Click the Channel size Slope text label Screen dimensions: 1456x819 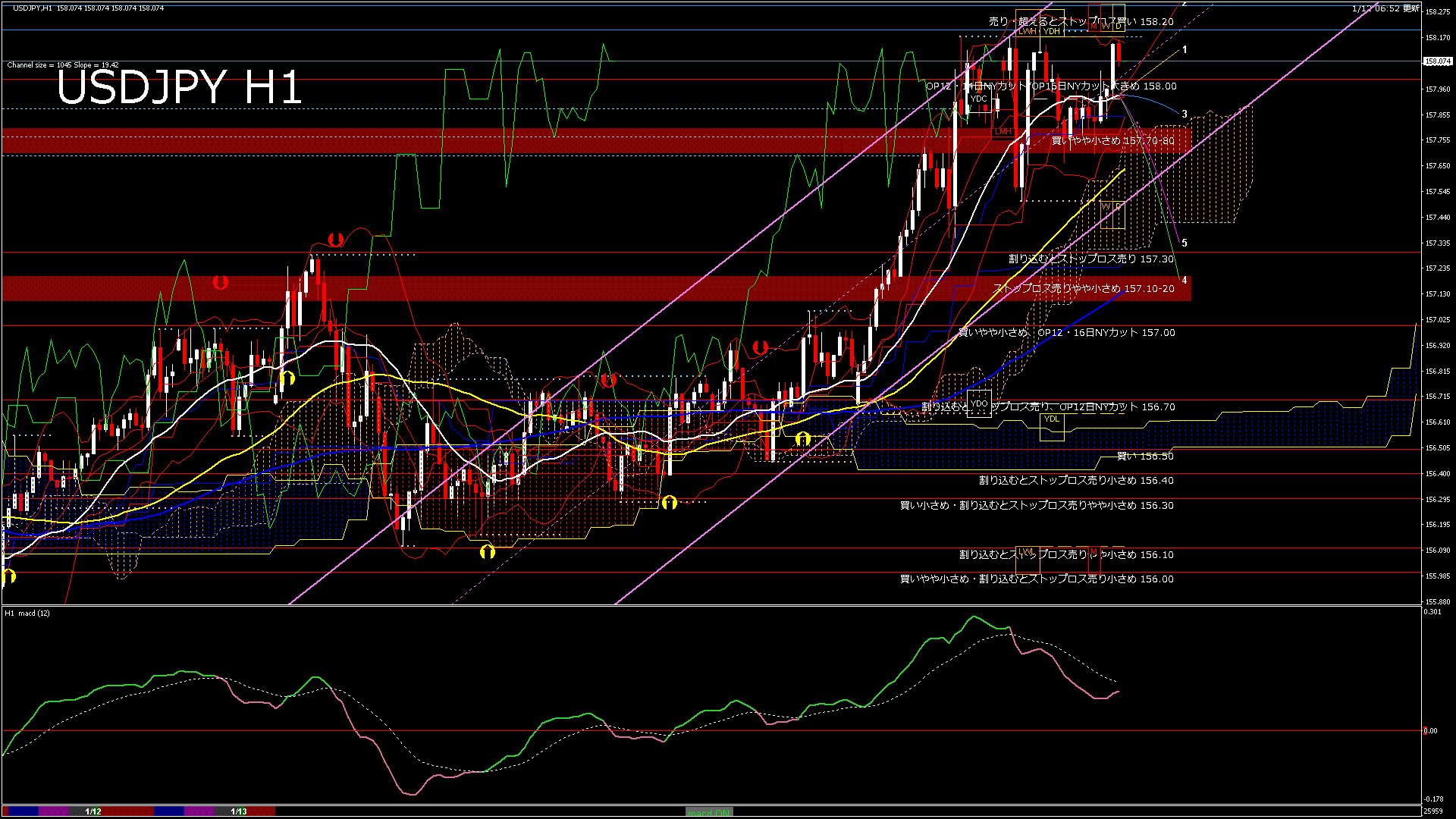click(x=63, y=65)
